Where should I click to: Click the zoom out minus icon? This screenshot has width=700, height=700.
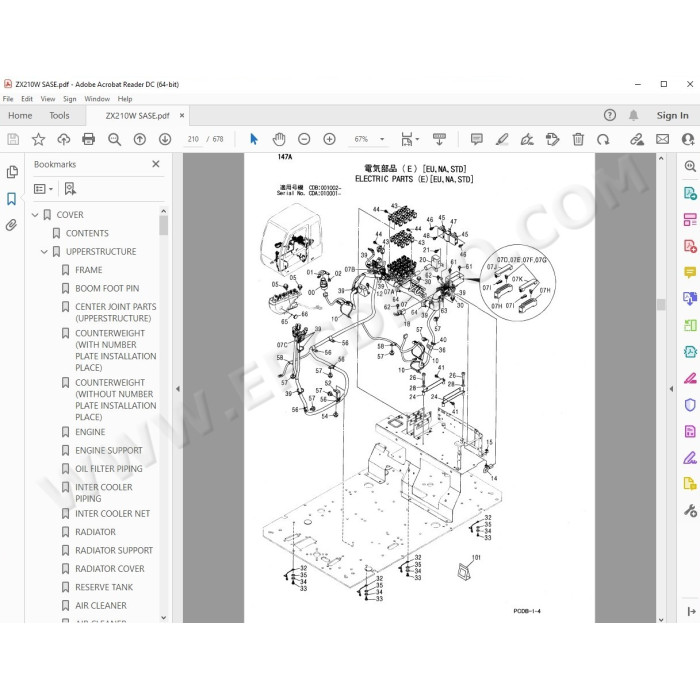304,139
